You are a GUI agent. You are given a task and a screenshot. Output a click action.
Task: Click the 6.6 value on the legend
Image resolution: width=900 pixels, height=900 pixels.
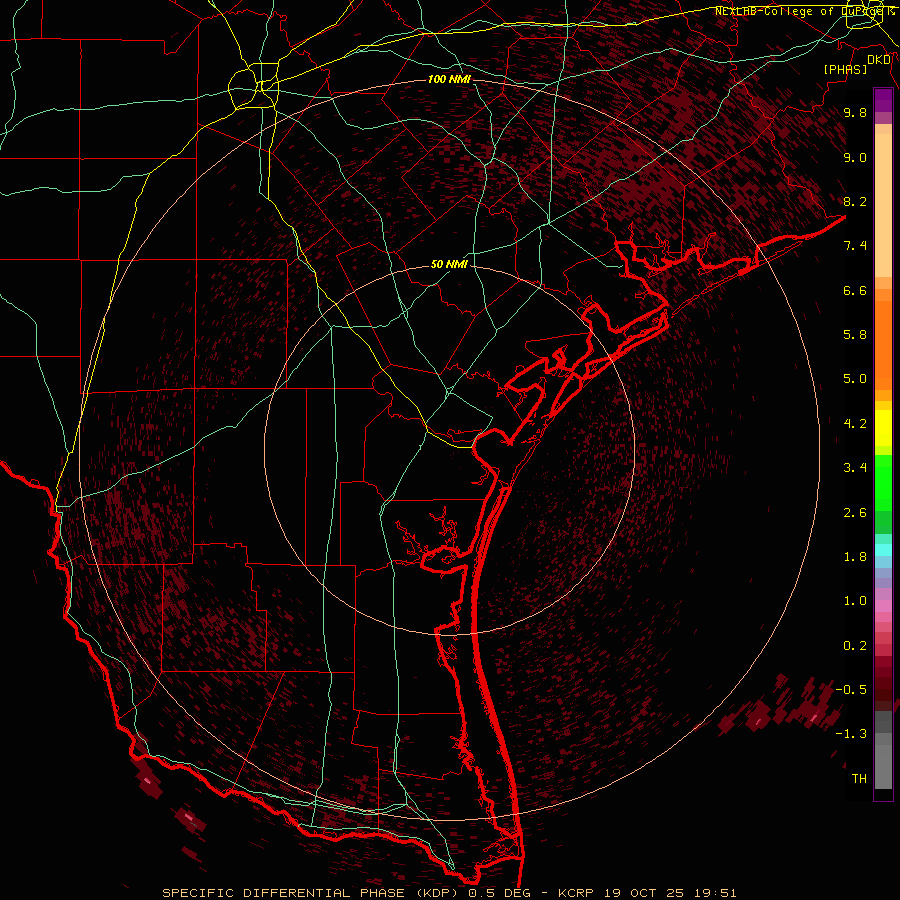point(855,290)
